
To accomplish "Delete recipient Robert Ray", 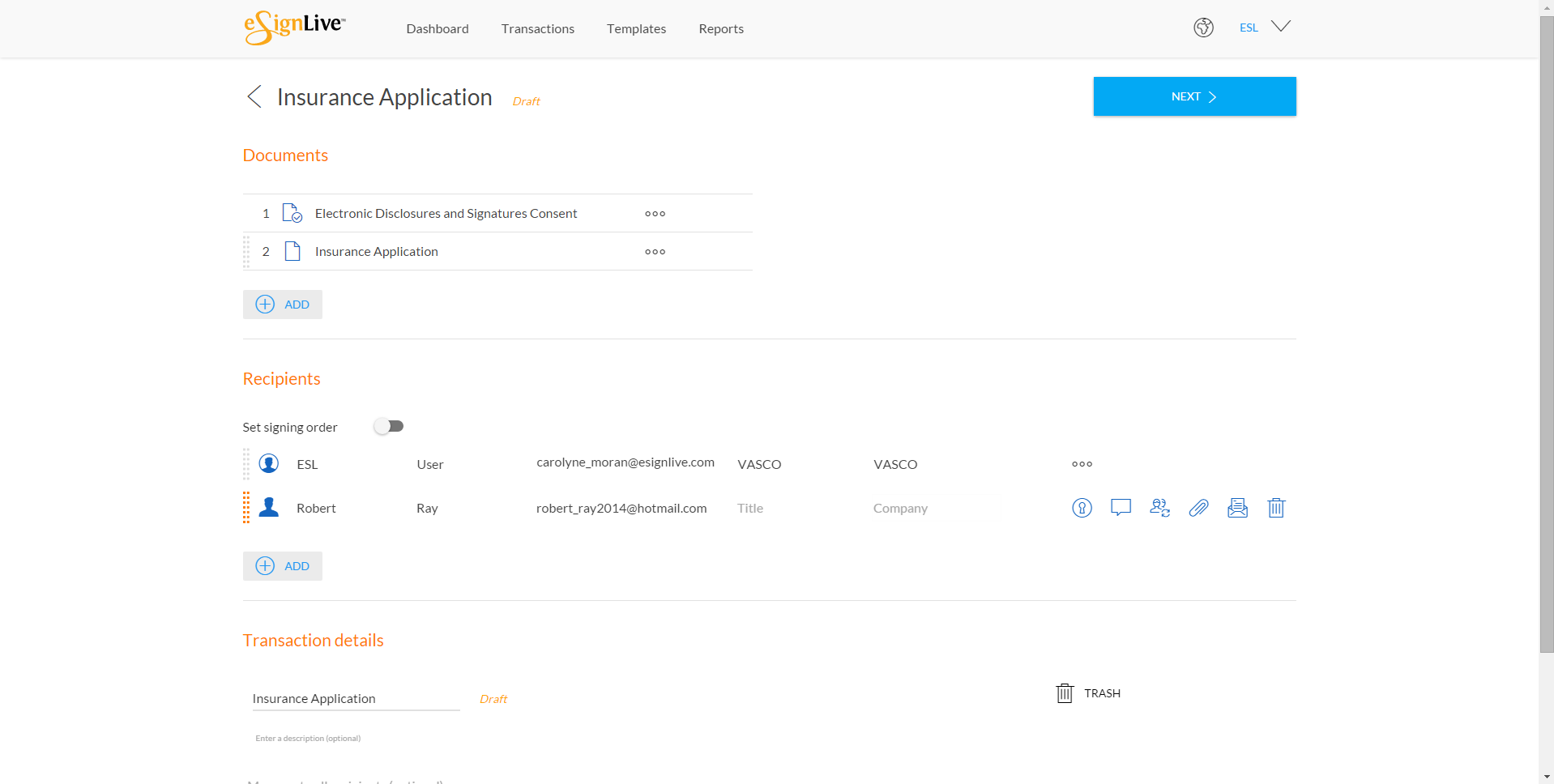I will (x=1276, y=508).
